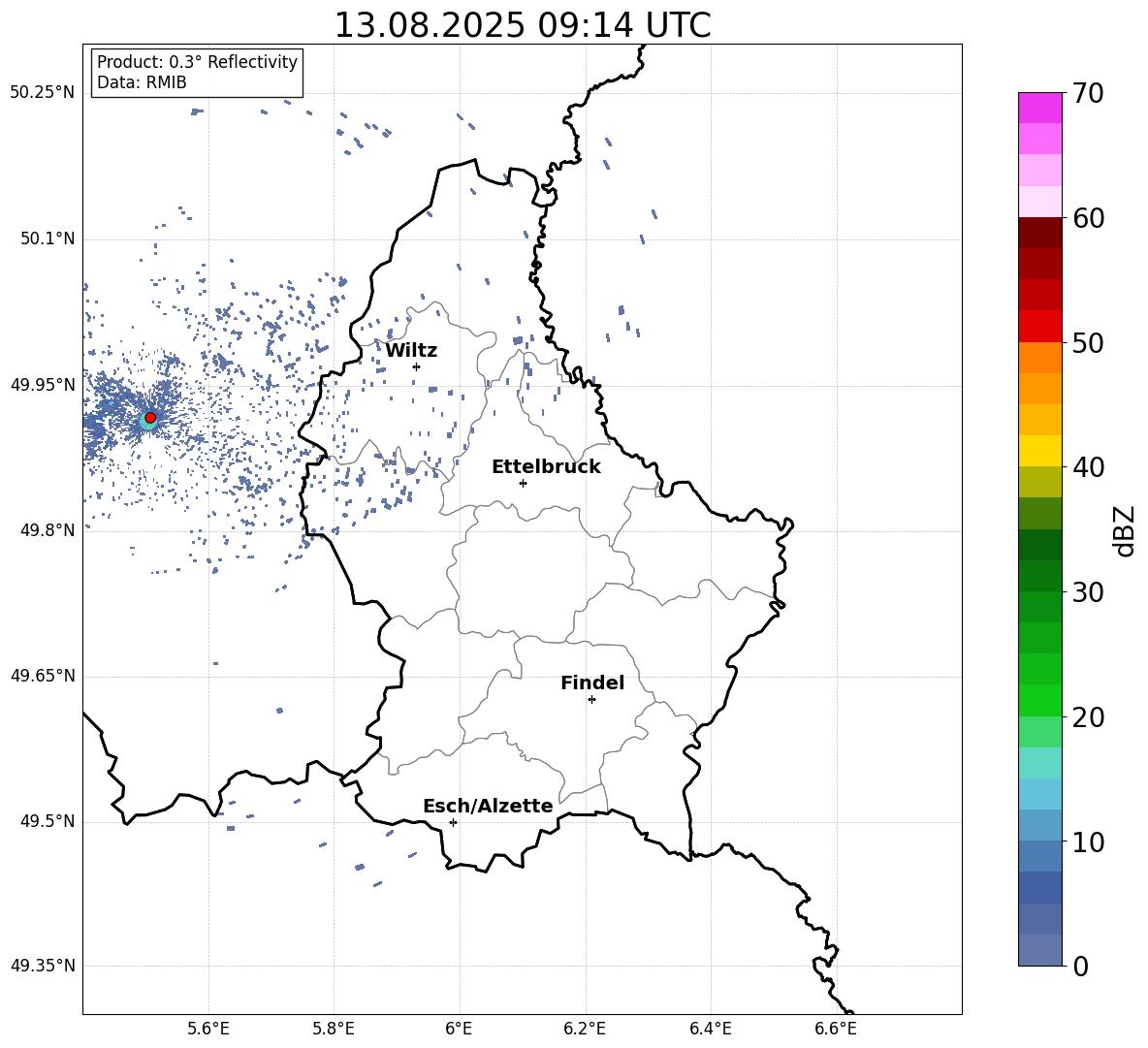Click the 60 colorbar tick label
This screenshot has width=1148, height=1048.
click(x=1088, y=218)
